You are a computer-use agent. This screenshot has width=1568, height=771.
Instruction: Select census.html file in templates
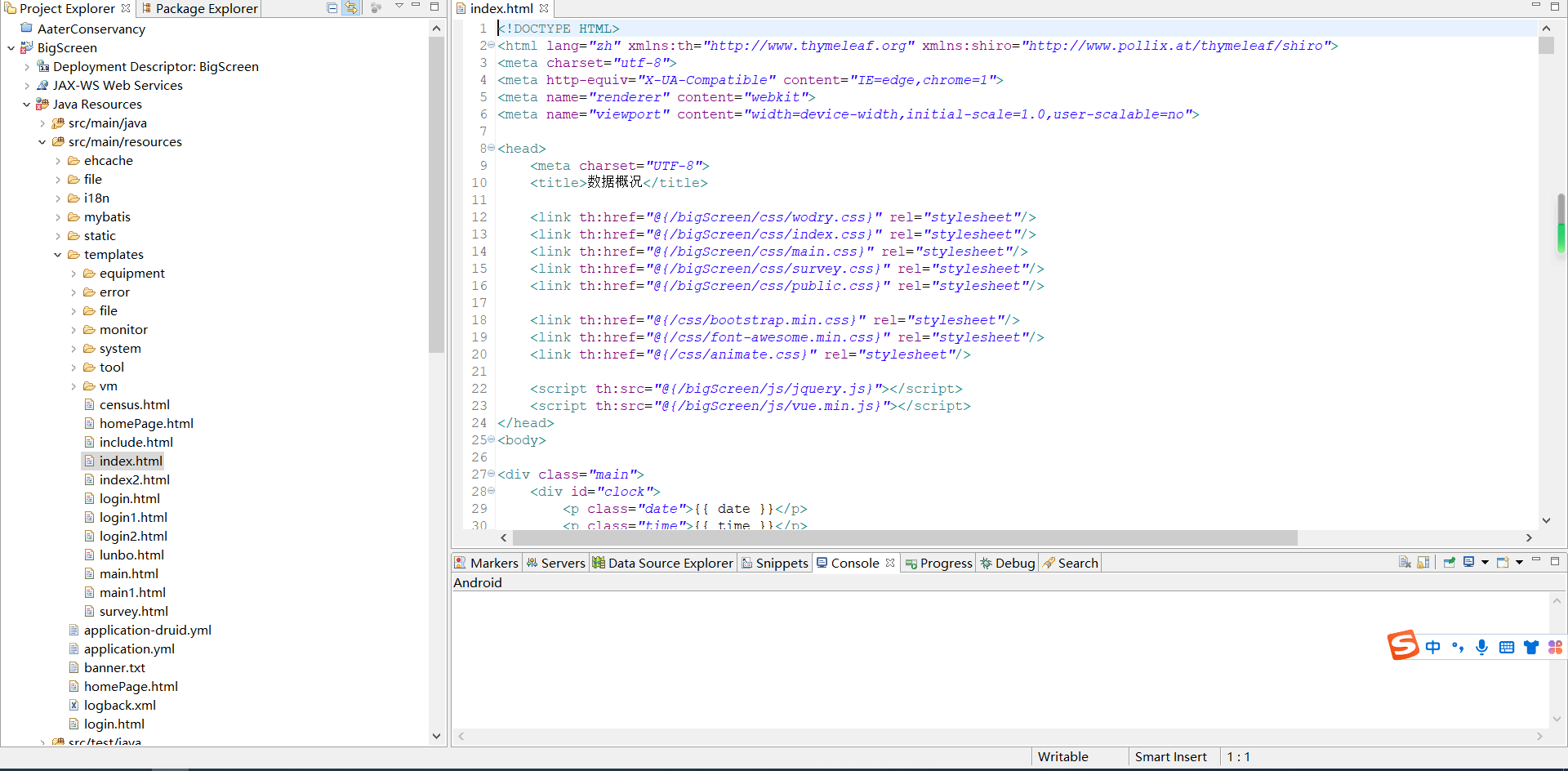pyautogui.click(x=135, y=405)
